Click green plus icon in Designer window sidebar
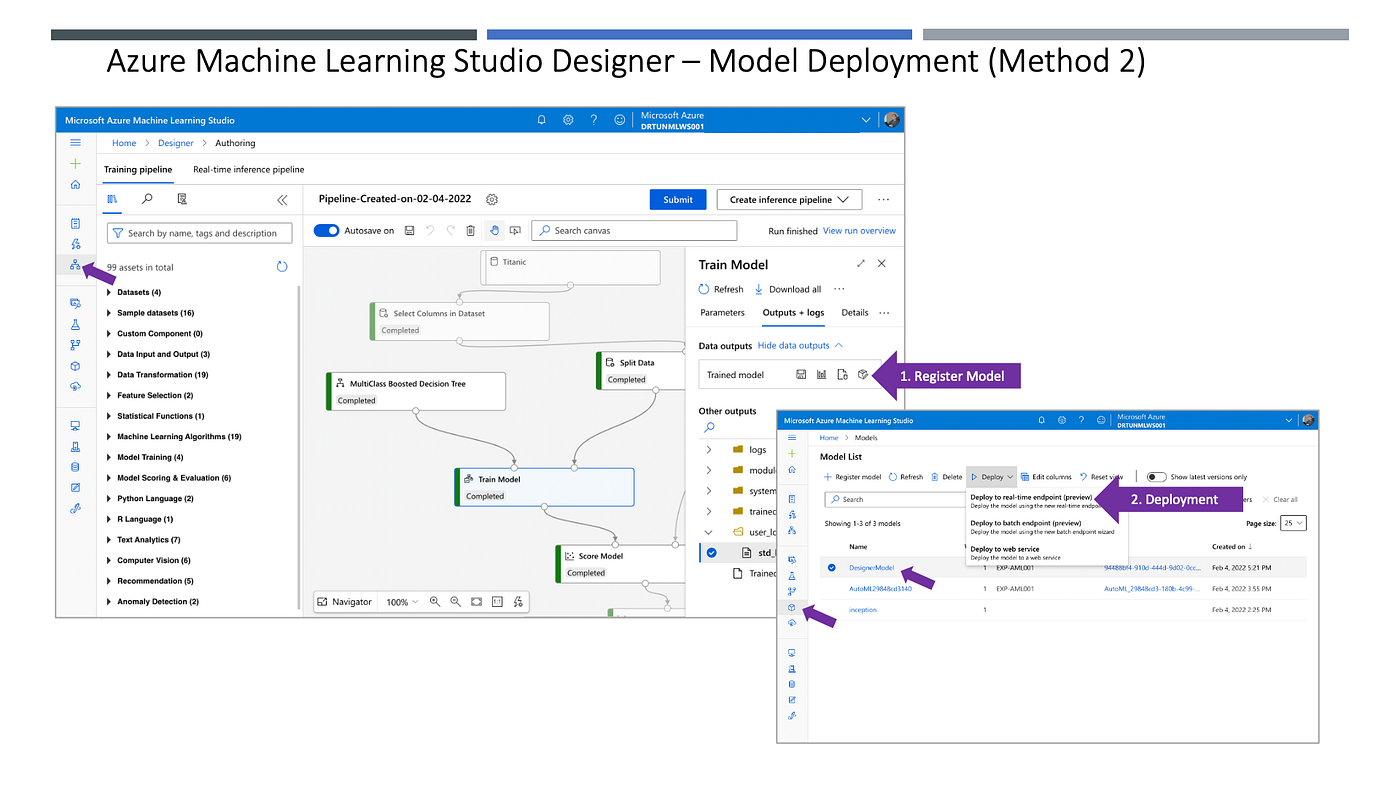The image size is (1400, 788). (75, 163)
